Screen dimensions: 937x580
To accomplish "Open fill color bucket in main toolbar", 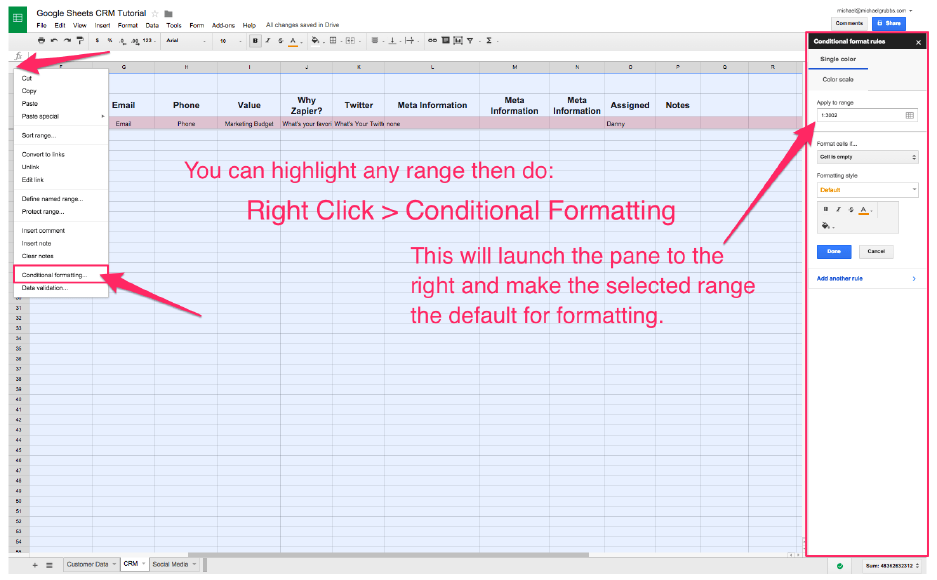I will tap(316, 41).
